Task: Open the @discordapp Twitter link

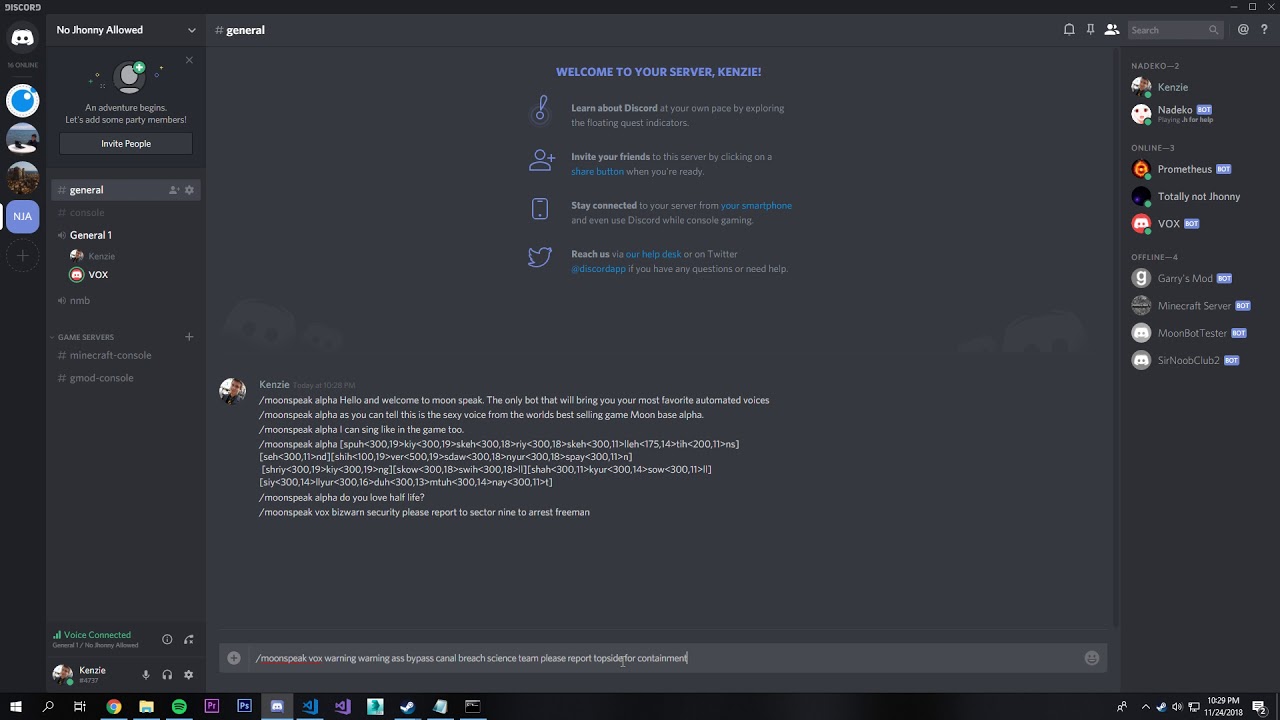Action: (598, 269)
